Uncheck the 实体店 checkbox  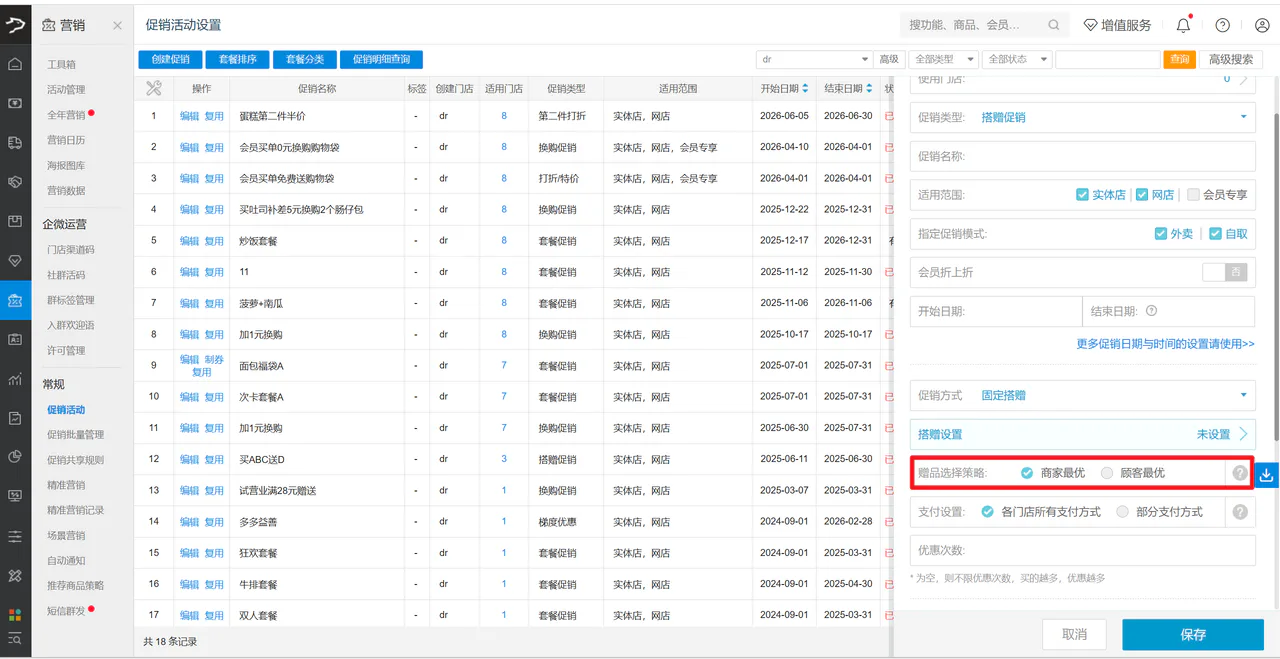tap(1082, 194)
